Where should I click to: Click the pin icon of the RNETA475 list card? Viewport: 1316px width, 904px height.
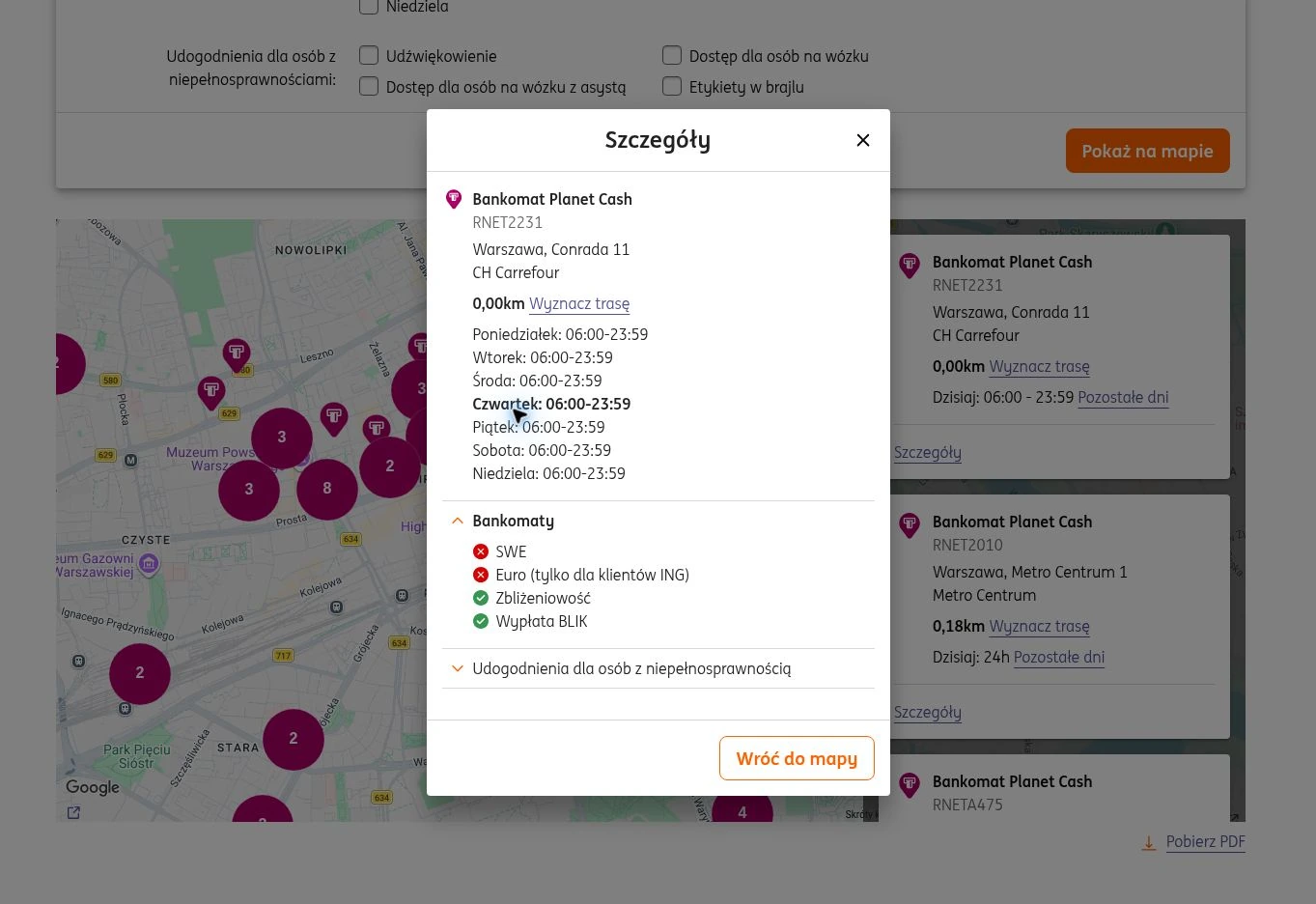click(910, 785)
